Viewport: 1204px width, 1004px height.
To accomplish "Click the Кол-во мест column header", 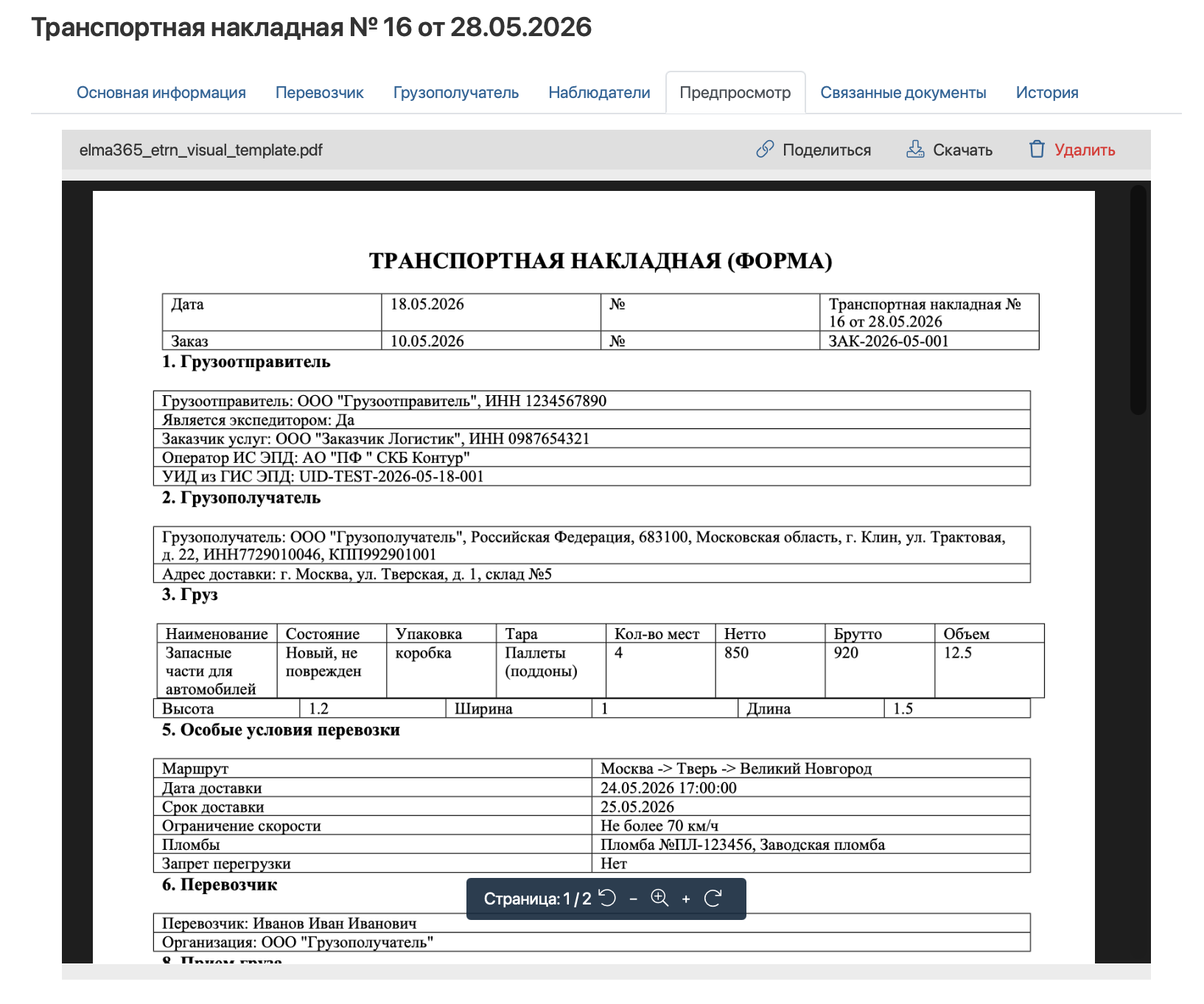I will click(661, 633).
